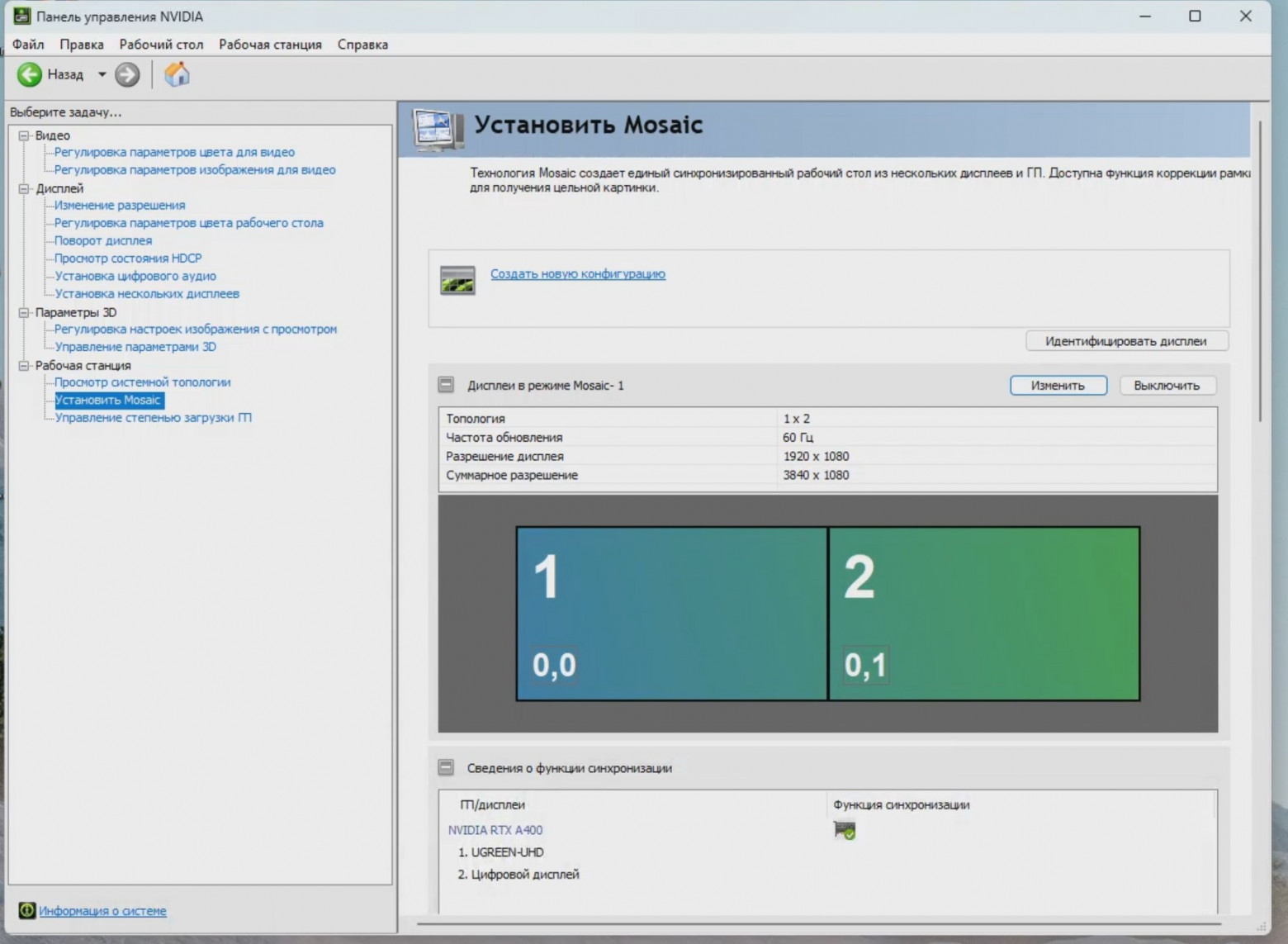The height and width of the screenshot is (944, 1288).
Task: Minimize the NVIDIA Control Panel window
Action: click(1145, 16)
